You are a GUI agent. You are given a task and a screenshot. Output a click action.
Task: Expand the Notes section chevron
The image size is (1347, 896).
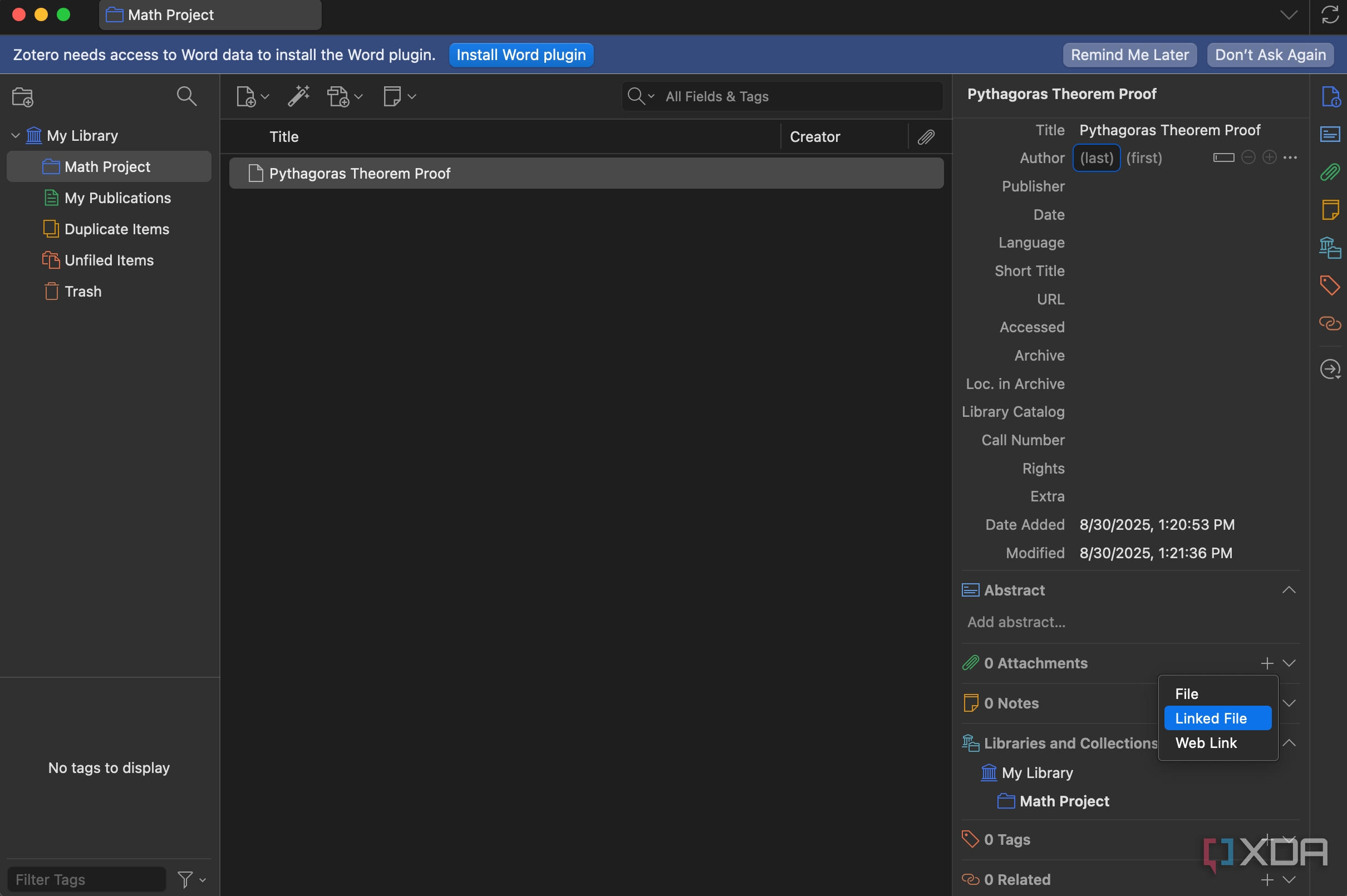[x=1289, y=703]
